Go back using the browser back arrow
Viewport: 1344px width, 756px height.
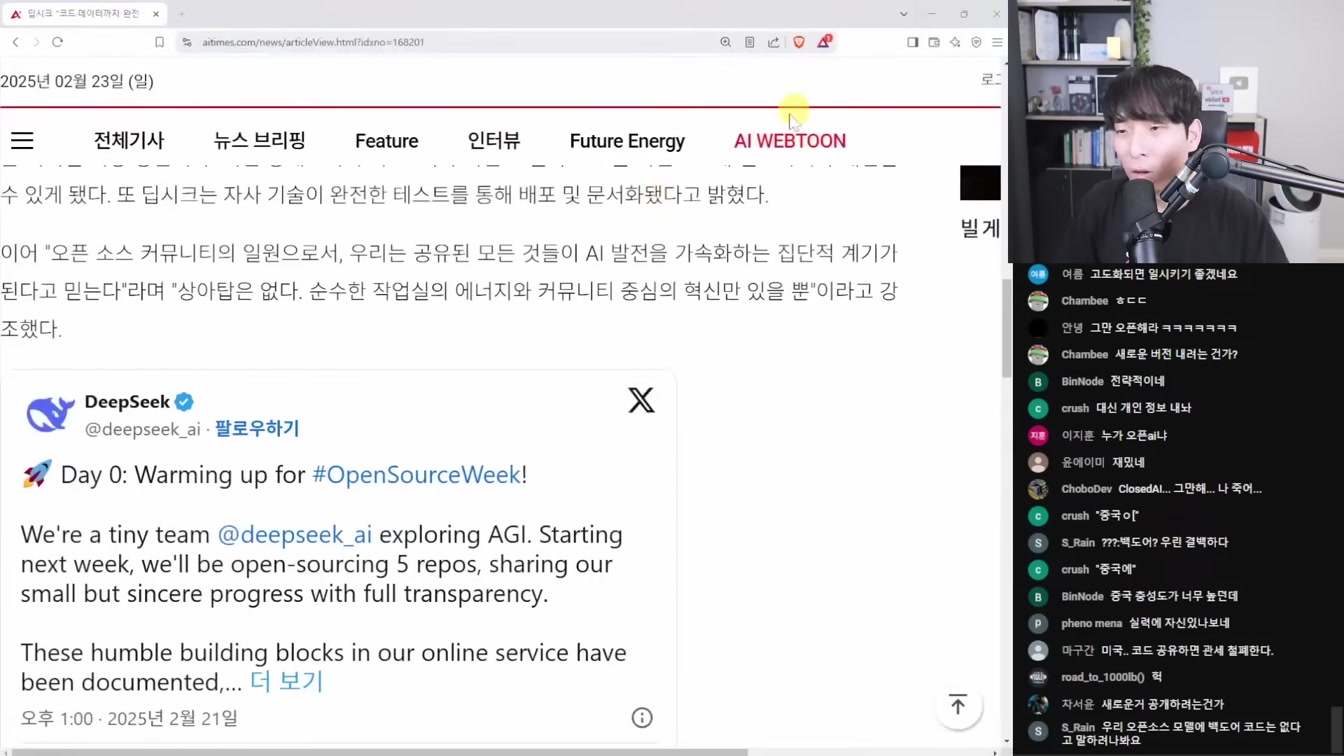pyautogui.click(x=16, y=42)
